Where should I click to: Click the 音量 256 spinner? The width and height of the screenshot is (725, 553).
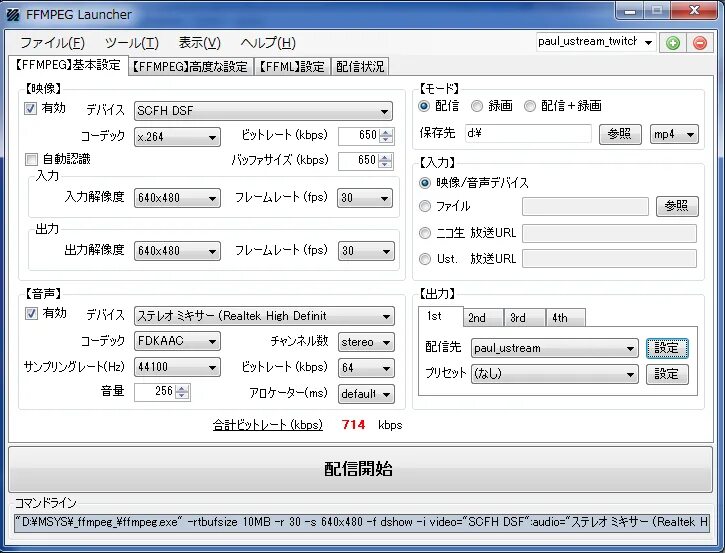coord(162,392)
